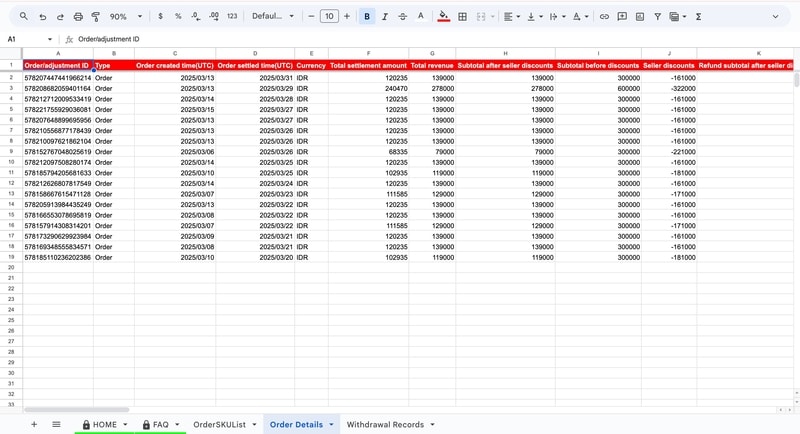Click the insert chart icon
The height and width of the screenshot is (434, 800).
point(640,17)
